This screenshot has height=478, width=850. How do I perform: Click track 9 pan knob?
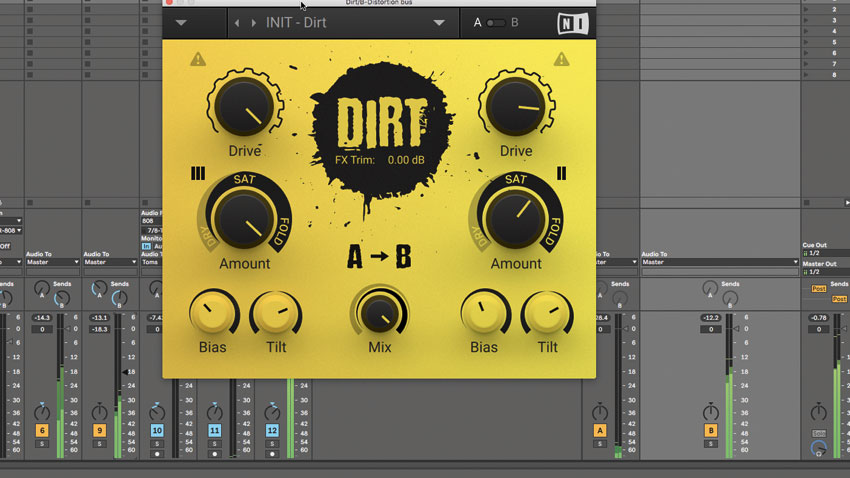pos(99,413)
